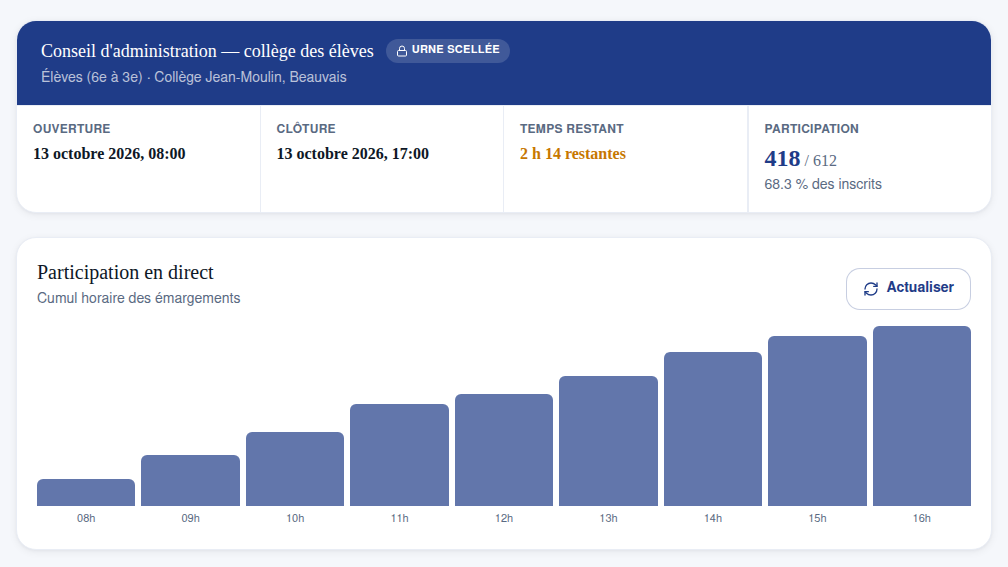
Task: Click the 13h participation bar
Action: pyautogui.click(x=608, y=441)
